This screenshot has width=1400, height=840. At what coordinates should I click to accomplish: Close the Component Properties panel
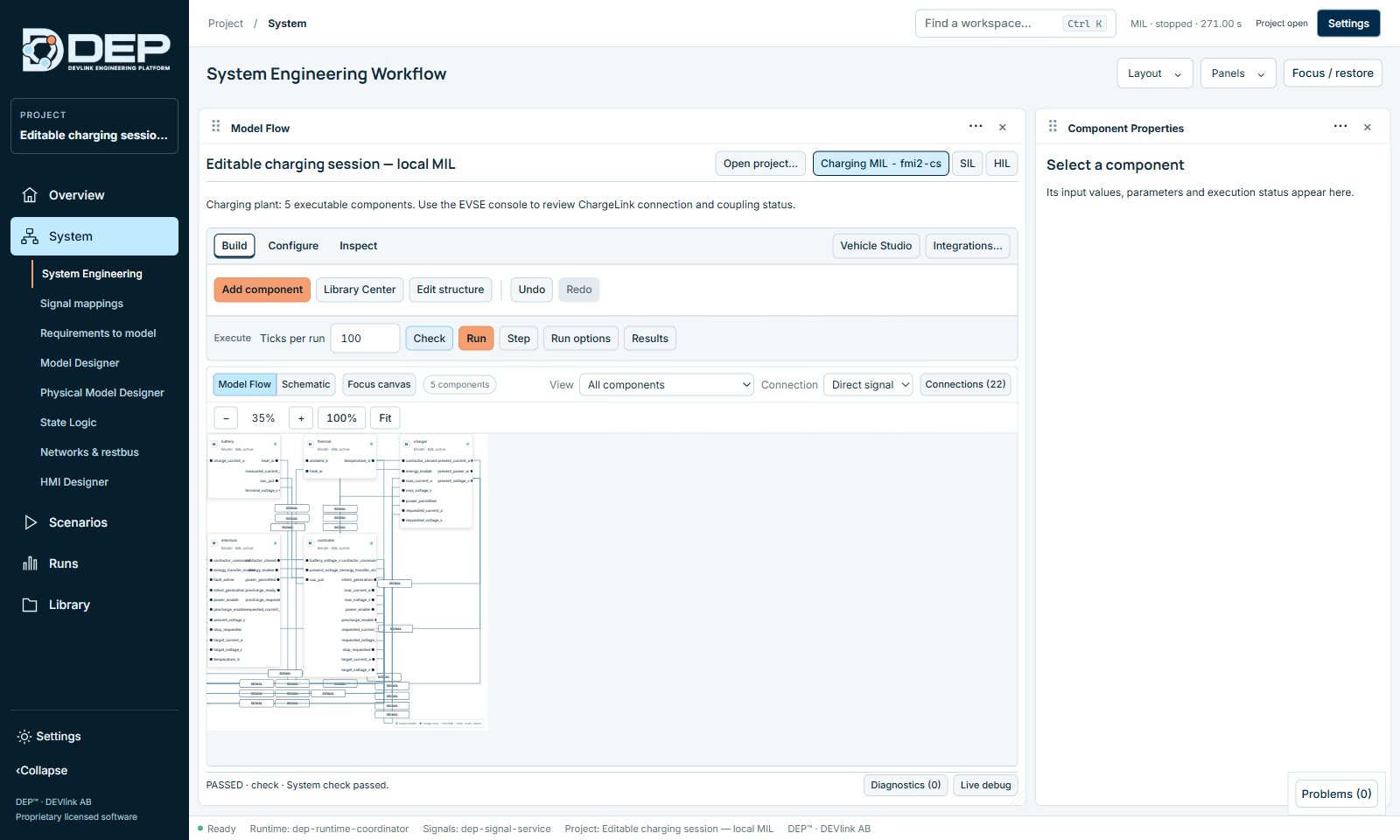point(1368,128)
